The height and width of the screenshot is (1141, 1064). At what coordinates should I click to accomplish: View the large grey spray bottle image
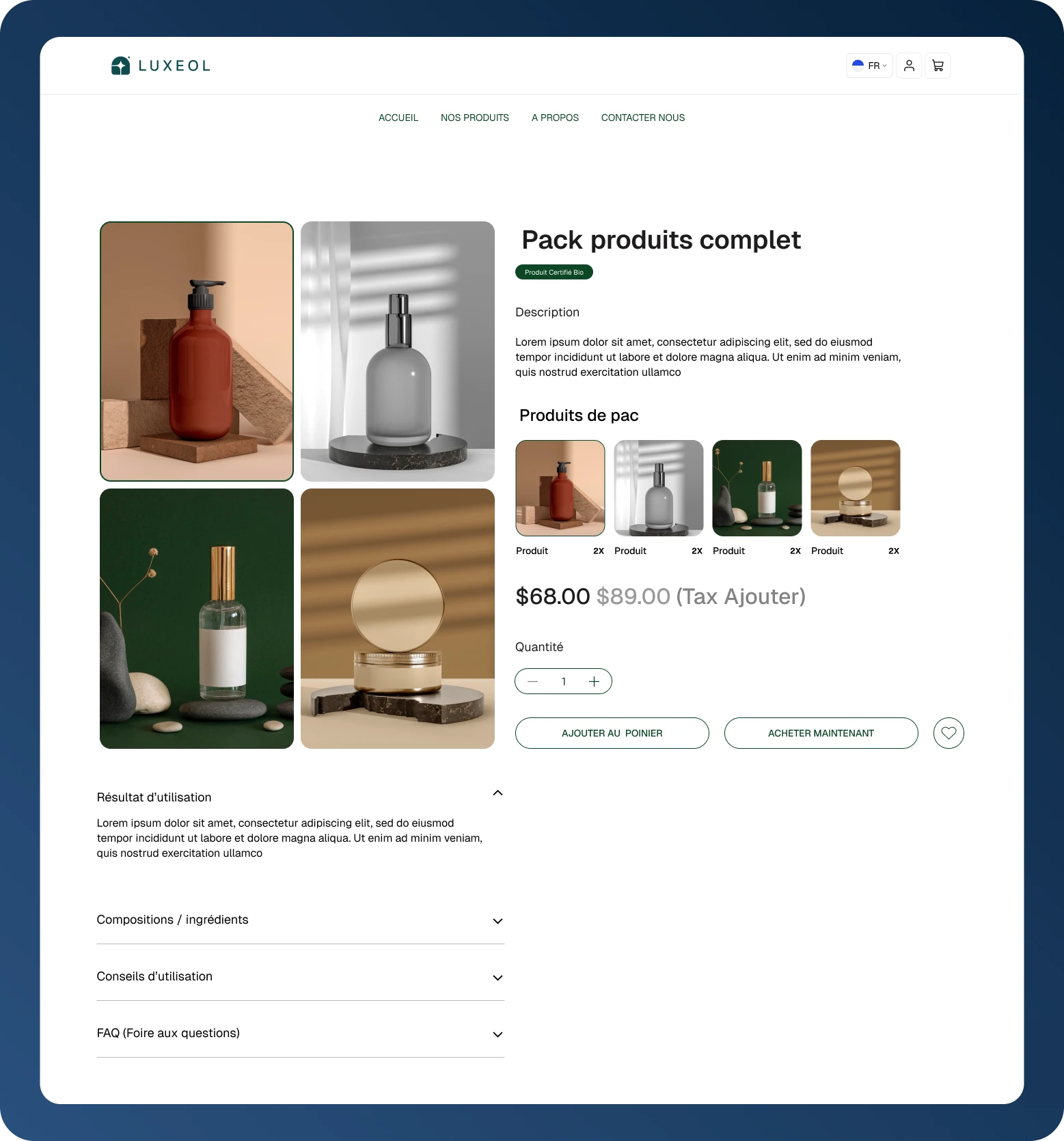398,351
